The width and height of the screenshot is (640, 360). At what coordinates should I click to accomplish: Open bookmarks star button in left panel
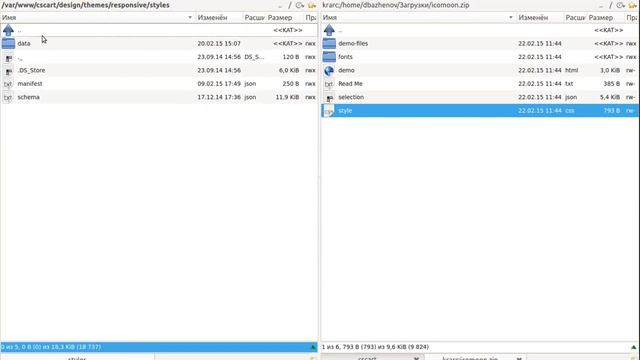tap(312, 5)
